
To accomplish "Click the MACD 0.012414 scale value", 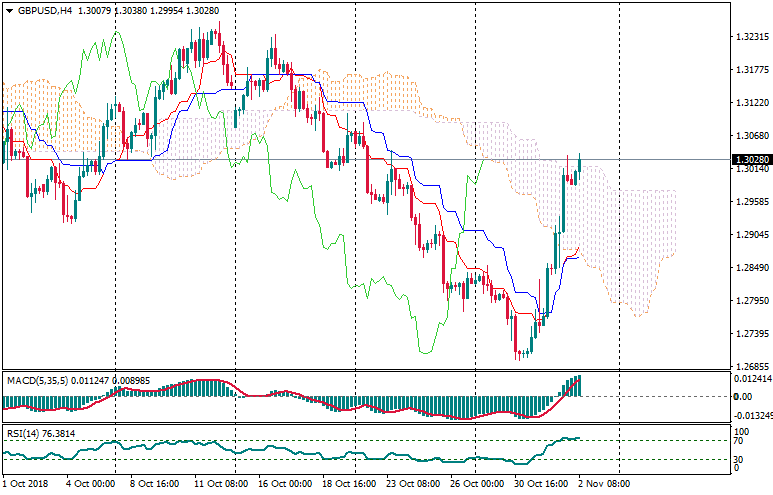I will click(752, 377).
